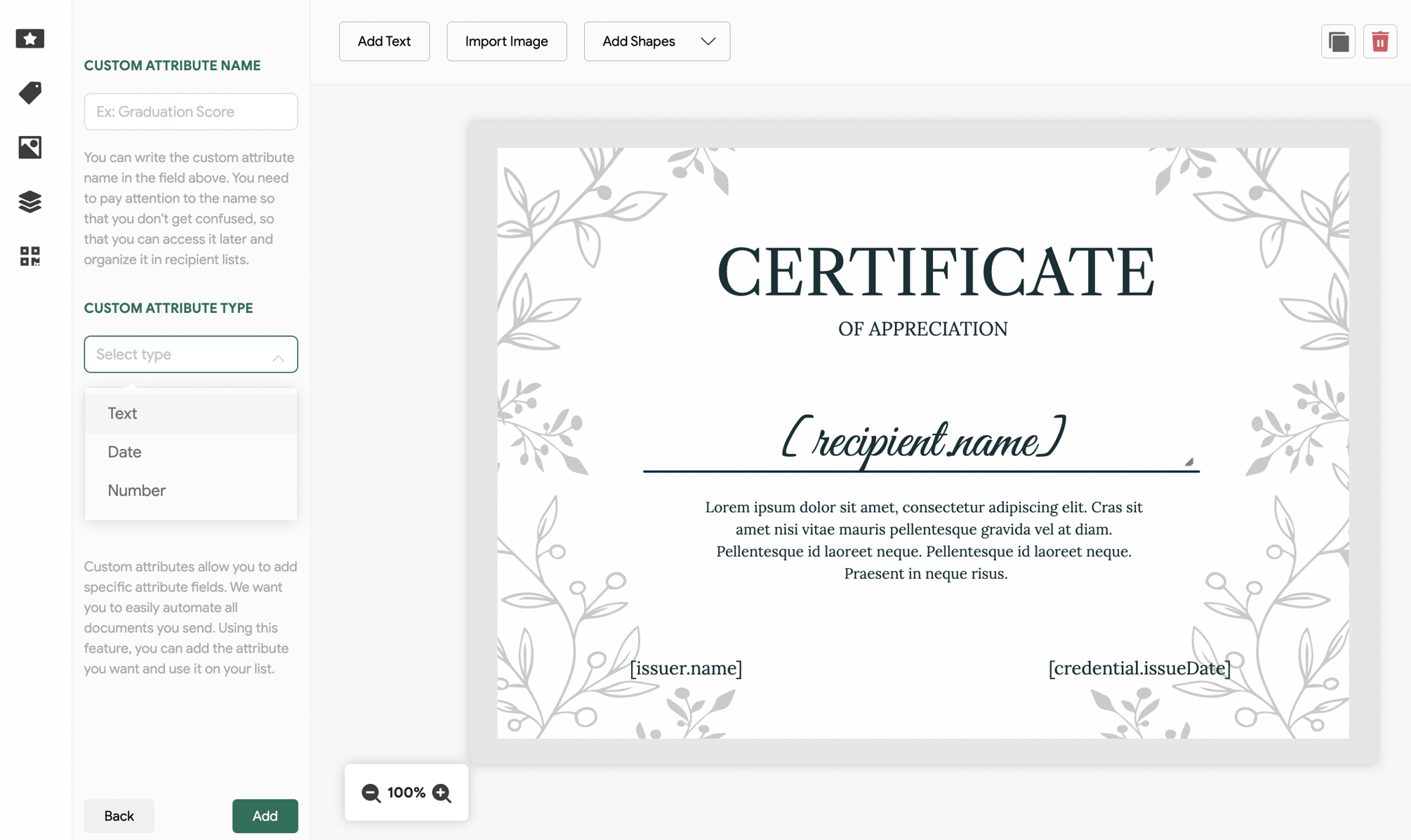Expand the Add Shapes dropdown
This screenshot has width=1411, height=840.
pos(656,41)
